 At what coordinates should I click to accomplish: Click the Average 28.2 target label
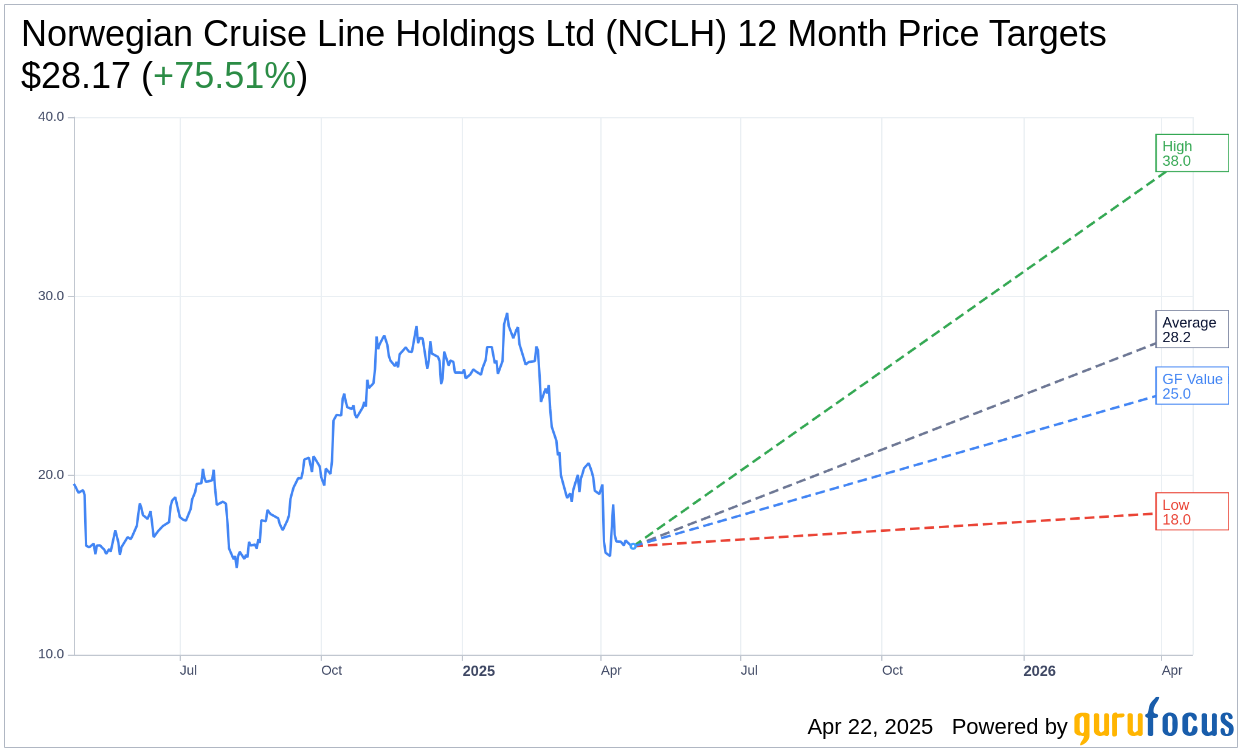click(1191, 329)
